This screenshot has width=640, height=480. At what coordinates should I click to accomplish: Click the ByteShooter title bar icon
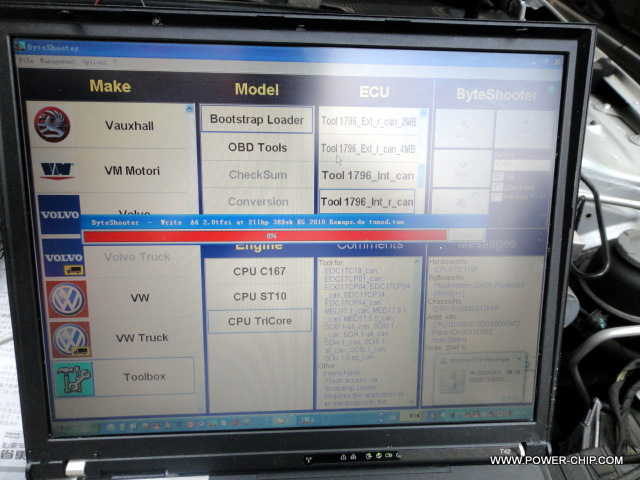[20, 47]
